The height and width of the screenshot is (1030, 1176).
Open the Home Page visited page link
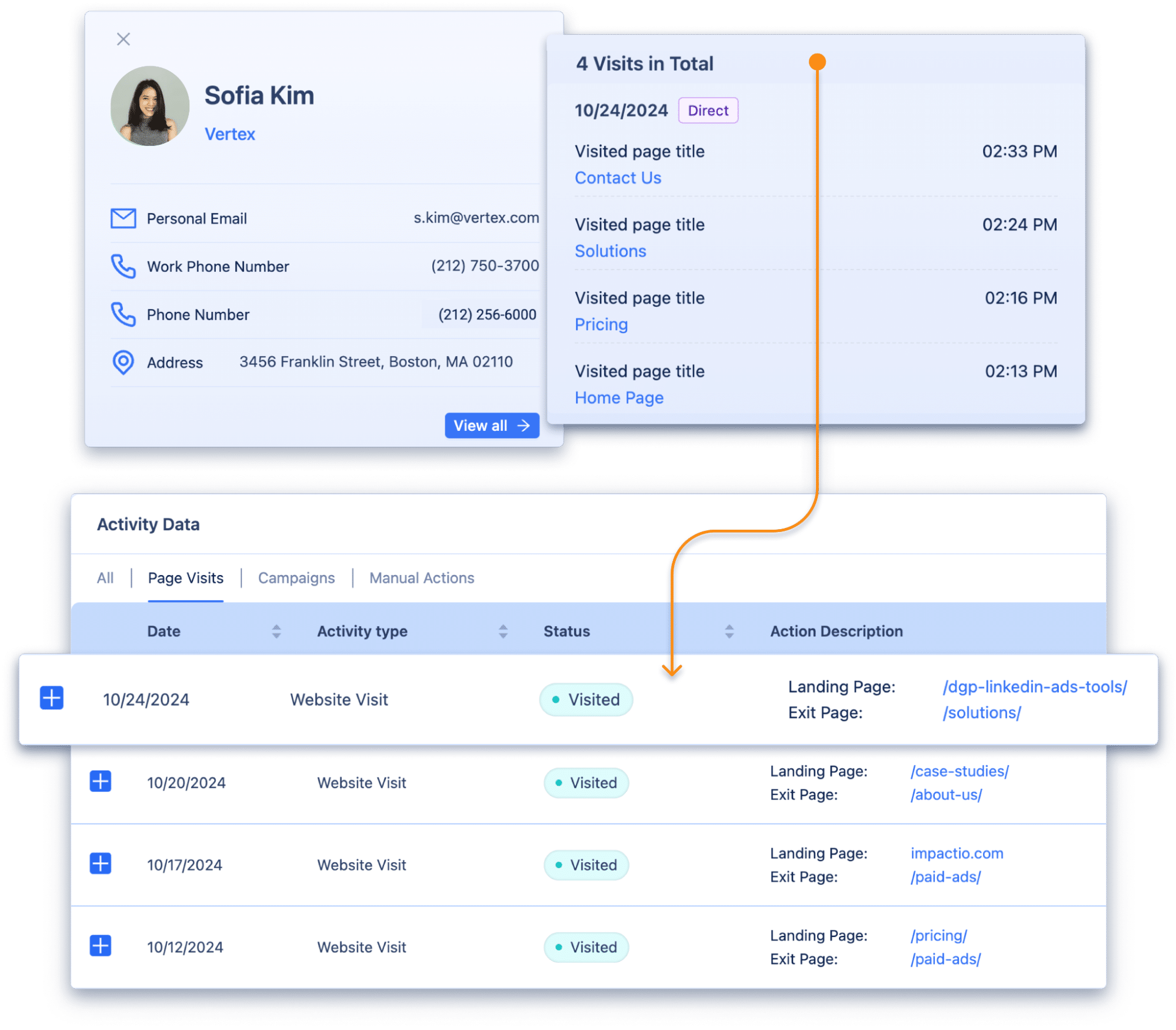(x=619, y=398)
